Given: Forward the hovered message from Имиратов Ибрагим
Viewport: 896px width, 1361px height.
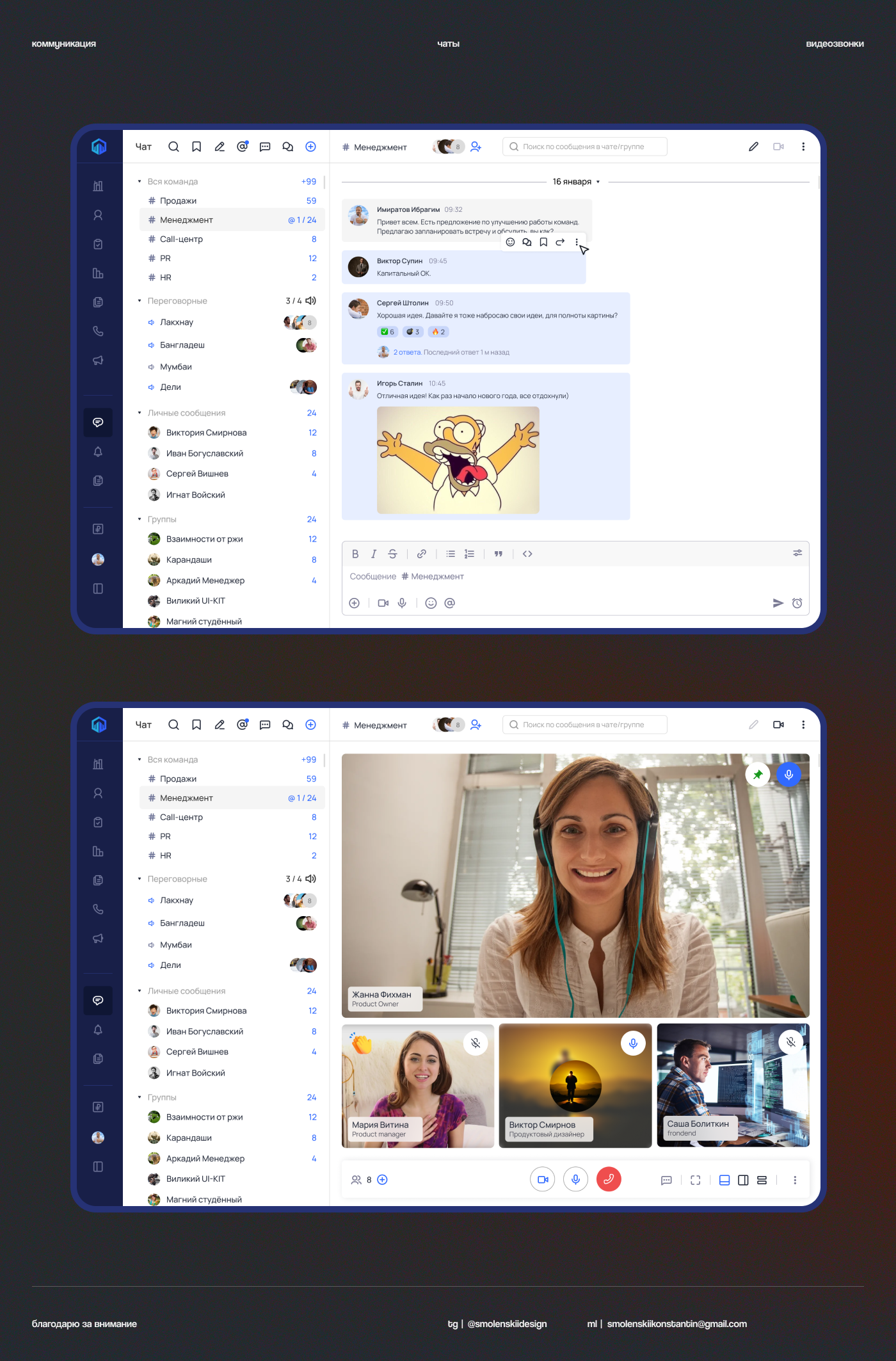Looking at the screenshot, I should [560, 242].
